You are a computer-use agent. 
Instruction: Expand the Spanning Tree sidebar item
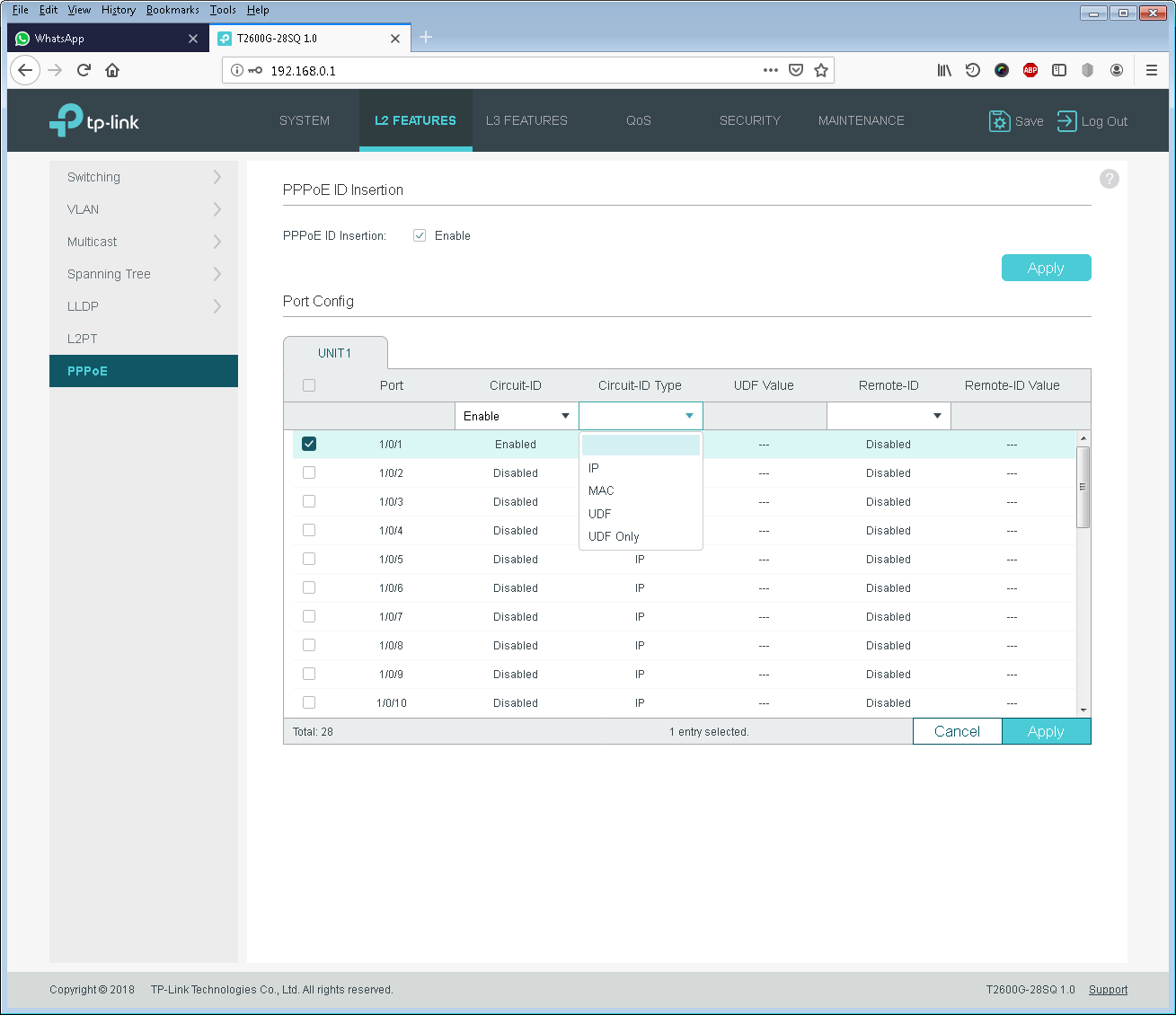(x=144, y=274)
